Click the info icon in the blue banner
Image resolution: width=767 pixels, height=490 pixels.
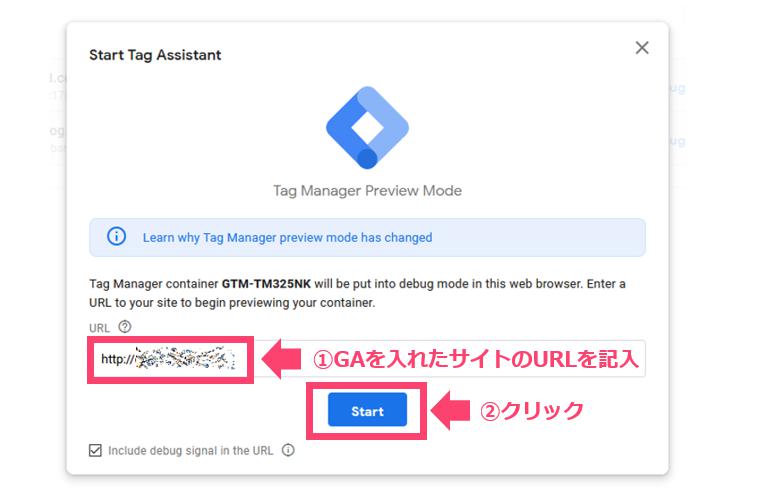[x=116, y=237]
